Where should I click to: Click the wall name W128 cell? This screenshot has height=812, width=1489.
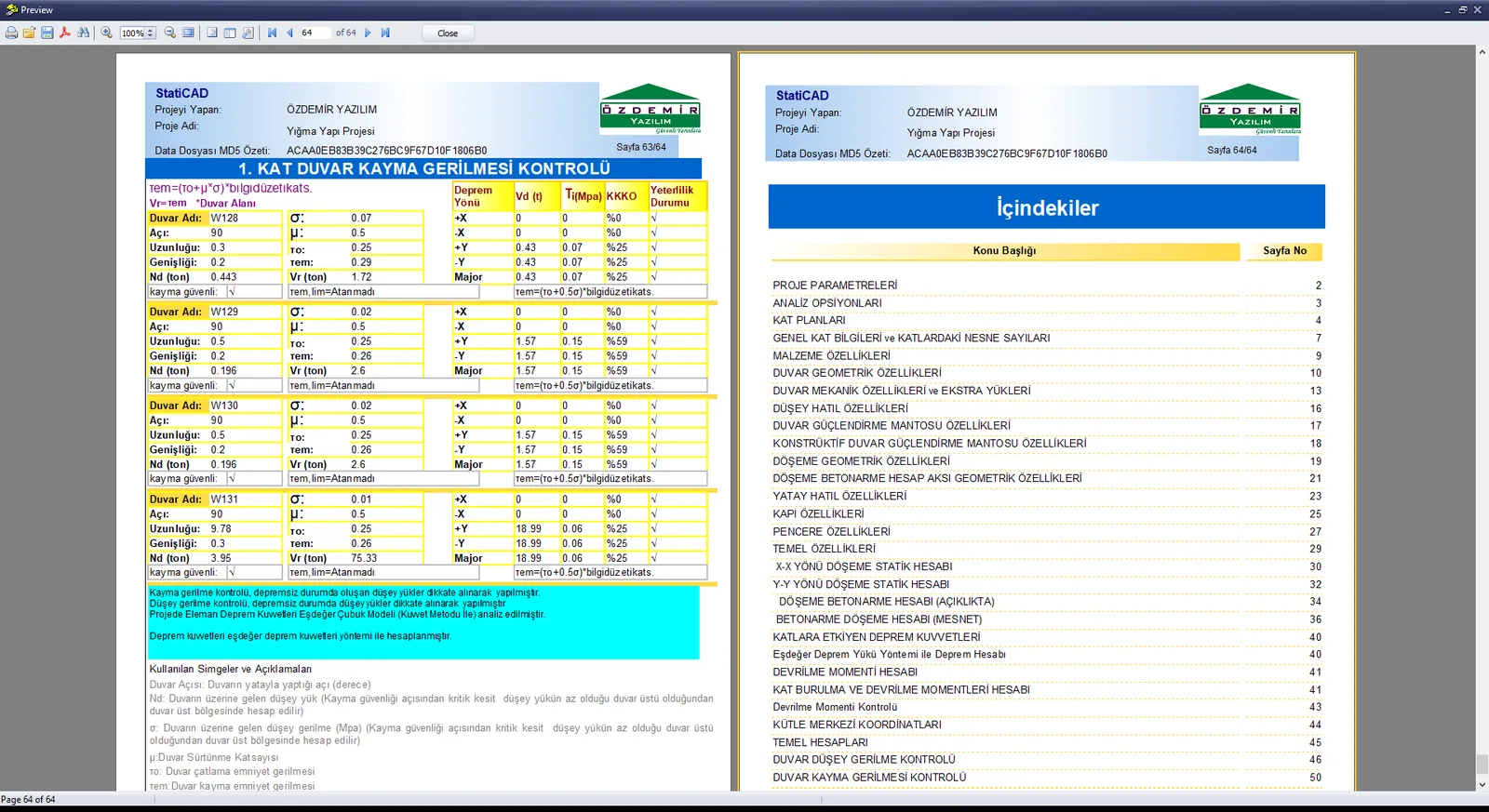[x=246, y=219]
